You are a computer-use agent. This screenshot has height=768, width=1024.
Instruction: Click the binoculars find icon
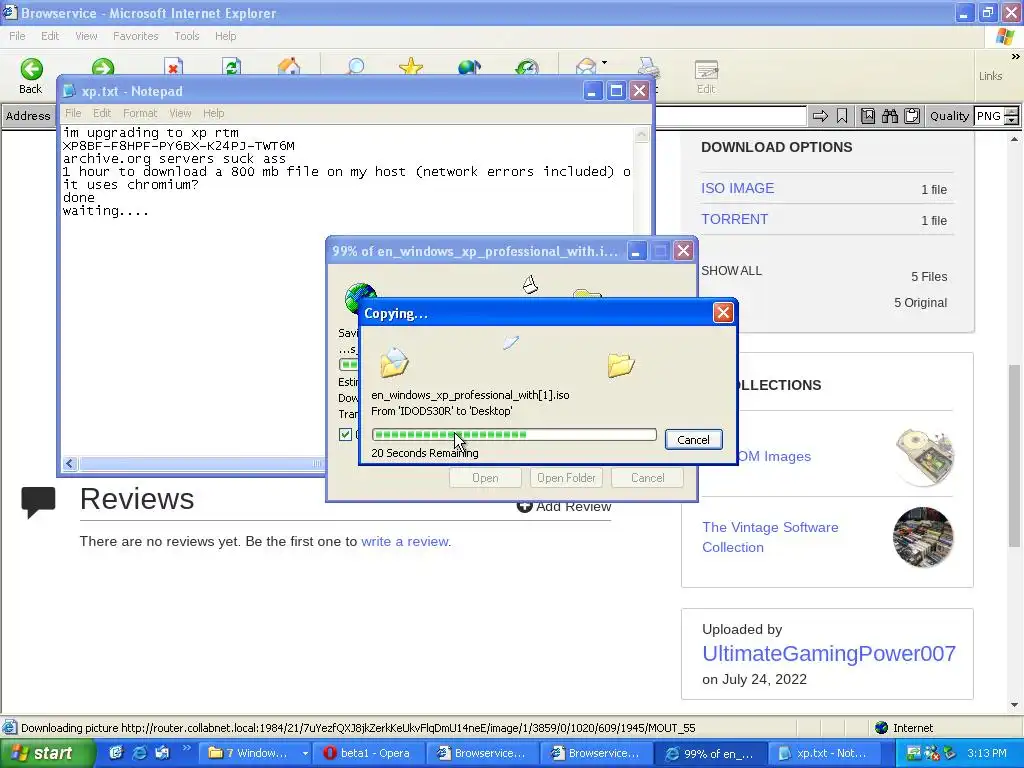point(890,116)
